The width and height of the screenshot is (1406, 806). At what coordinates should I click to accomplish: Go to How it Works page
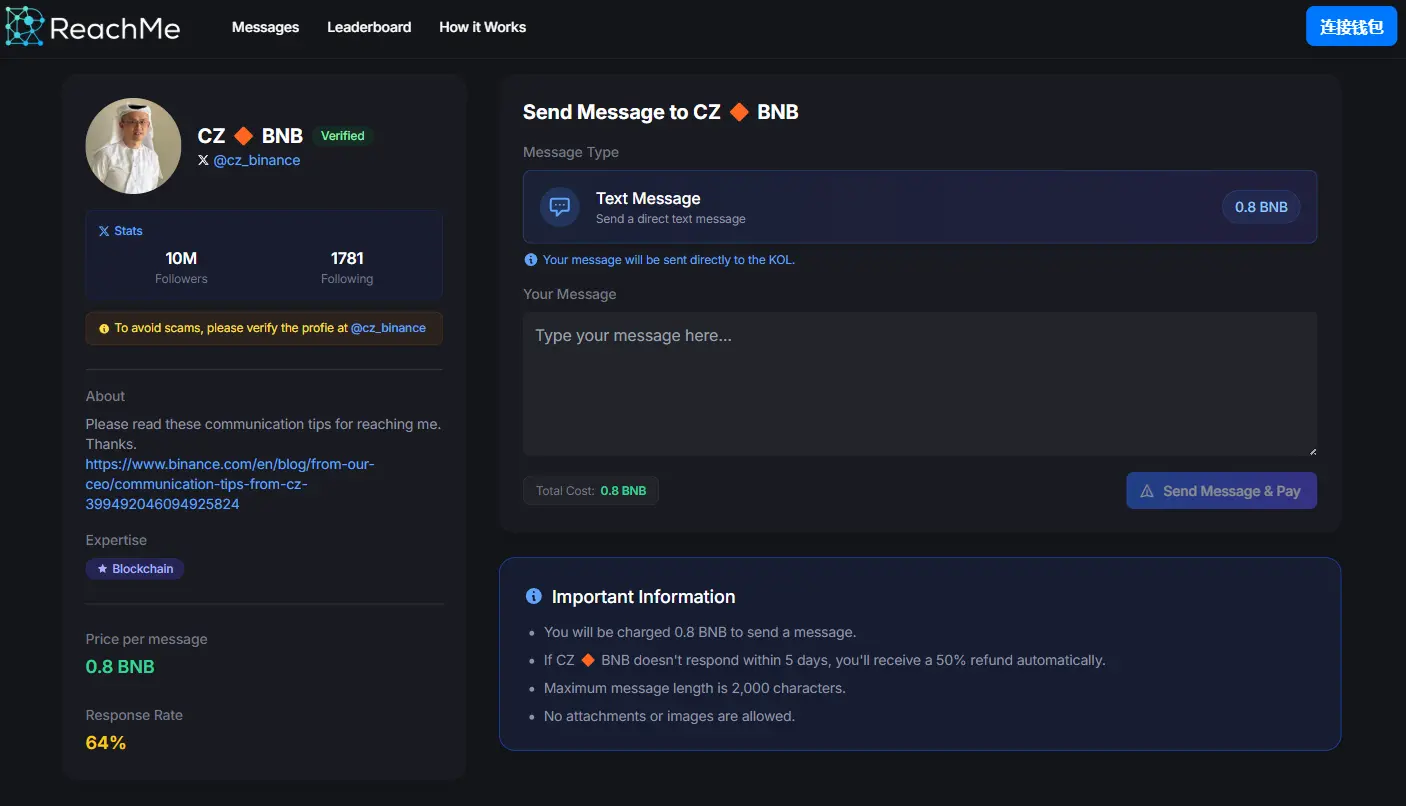482,27
